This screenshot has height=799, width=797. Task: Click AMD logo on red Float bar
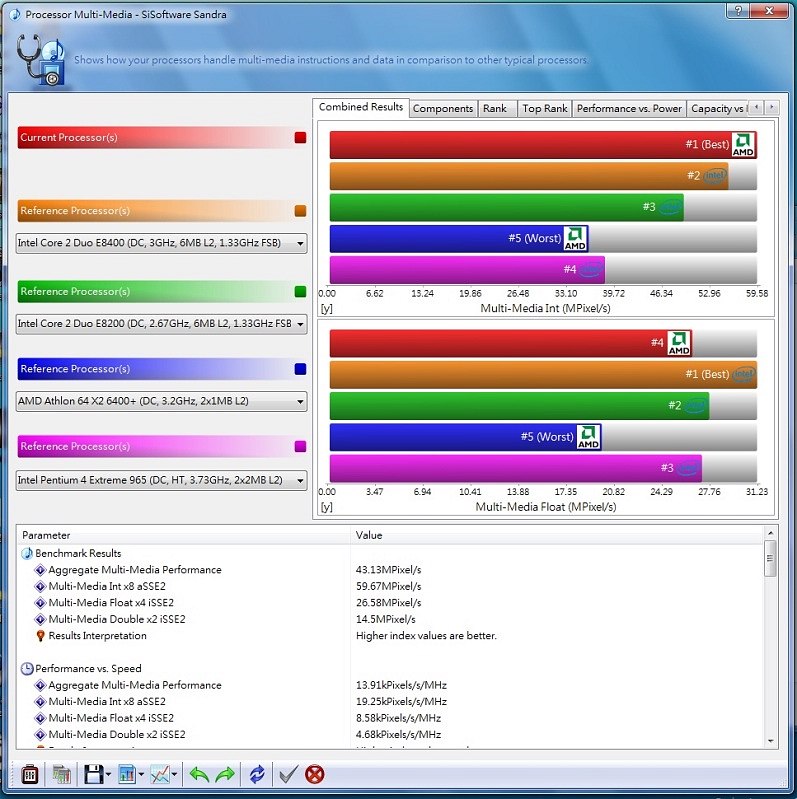point(679,343)
